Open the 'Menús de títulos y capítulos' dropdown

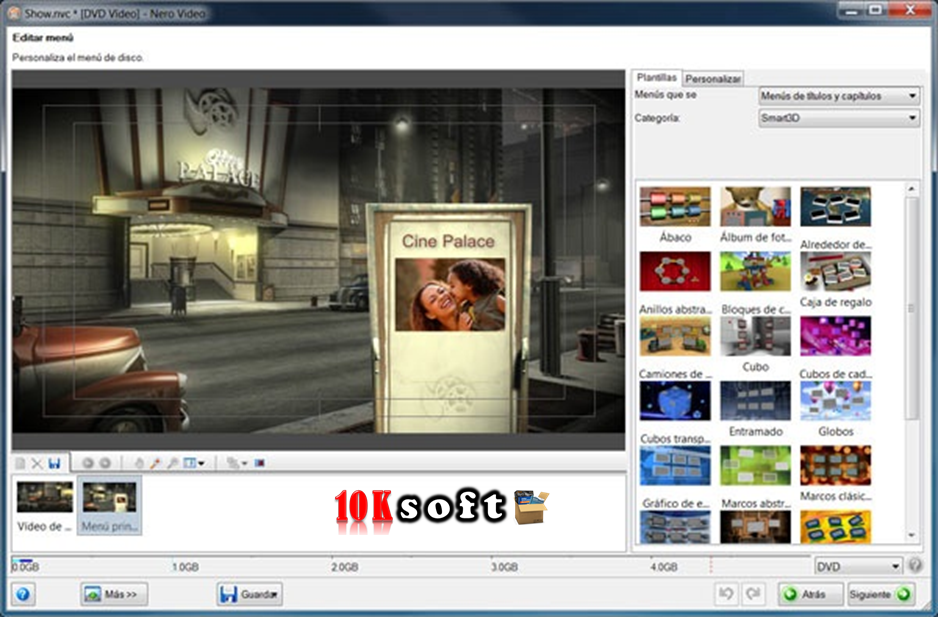click(x=839, y=96)
